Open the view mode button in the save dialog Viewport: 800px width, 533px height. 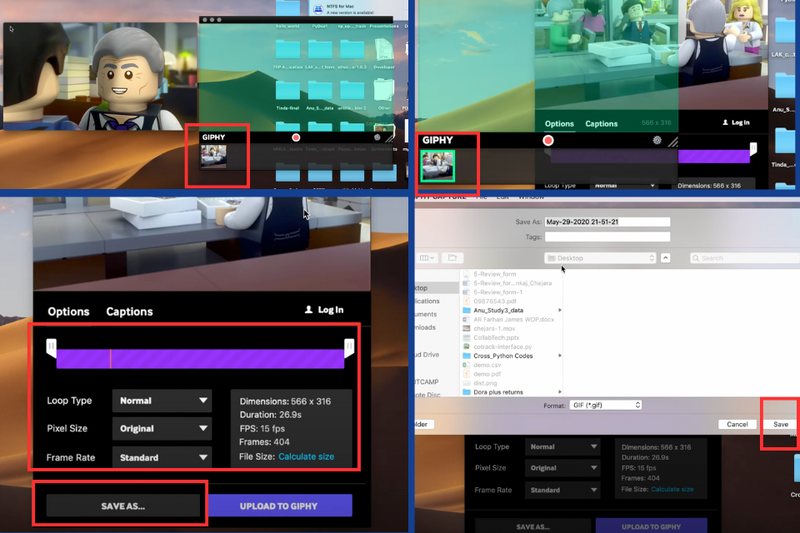click(x=427, y=258)
